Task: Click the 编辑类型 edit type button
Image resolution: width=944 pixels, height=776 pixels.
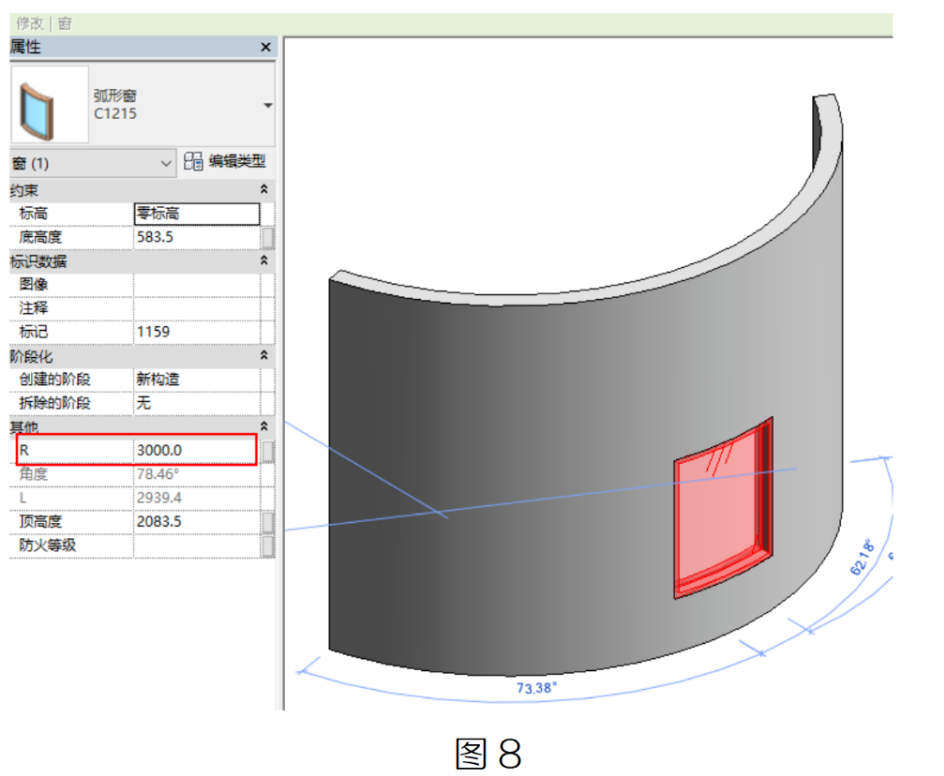Action: [225, 161]
